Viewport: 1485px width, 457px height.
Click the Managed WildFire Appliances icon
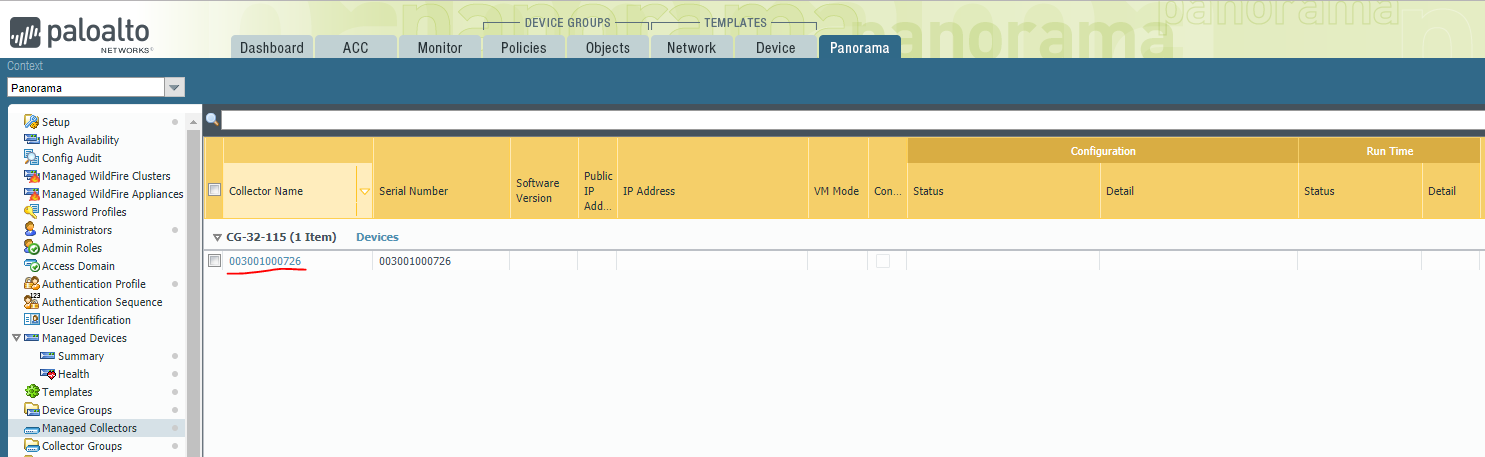32,194
